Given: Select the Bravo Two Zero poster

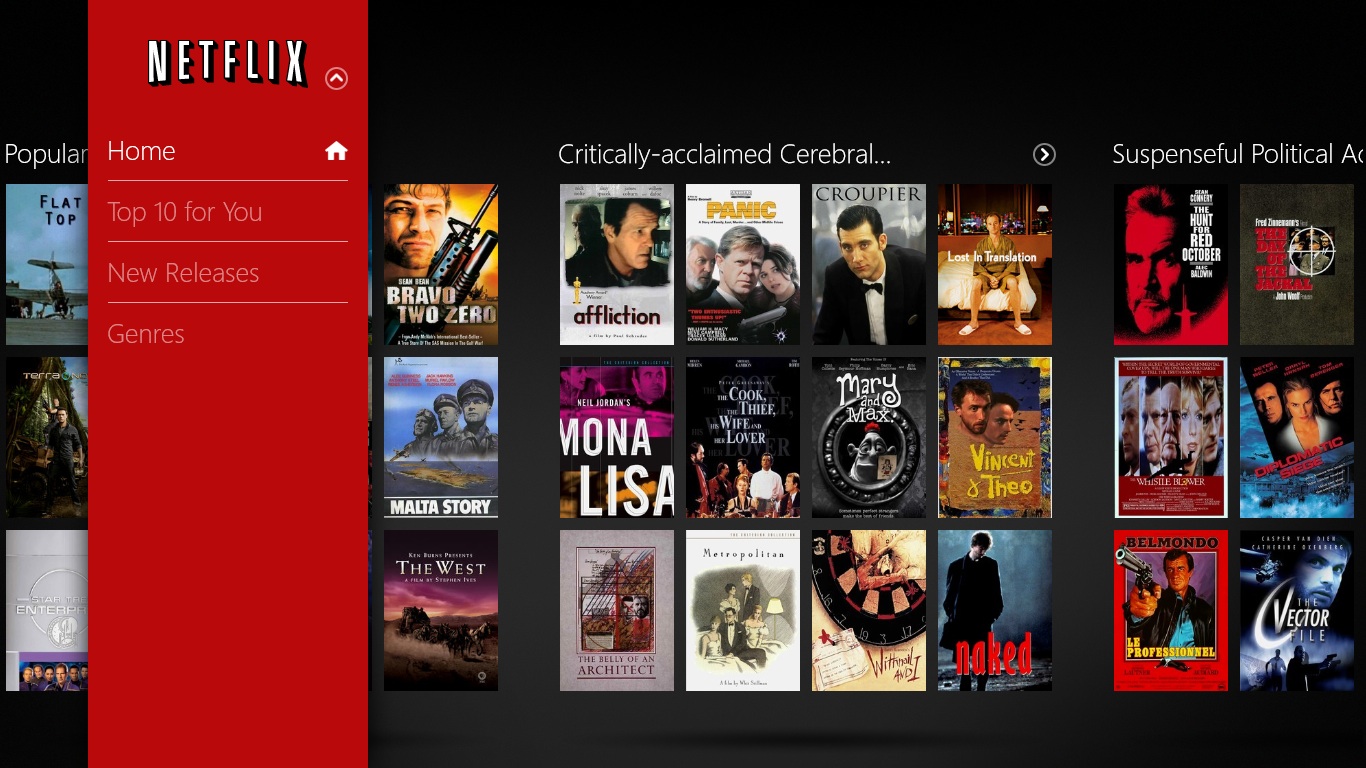Looking at the screenshot, I should click(x=441, y=264).
